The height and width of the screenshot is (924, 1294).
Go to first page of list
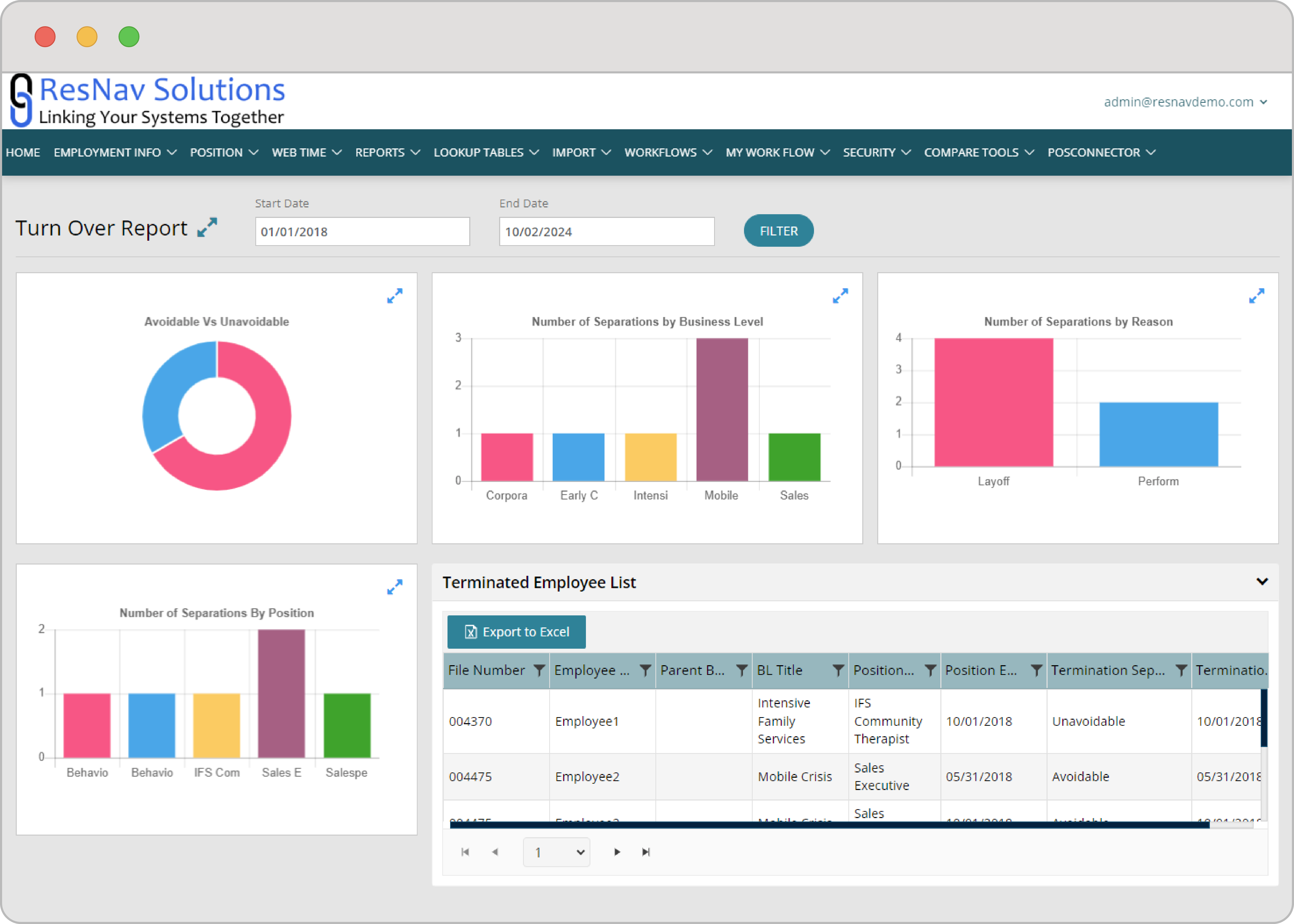tap(465, 852)
